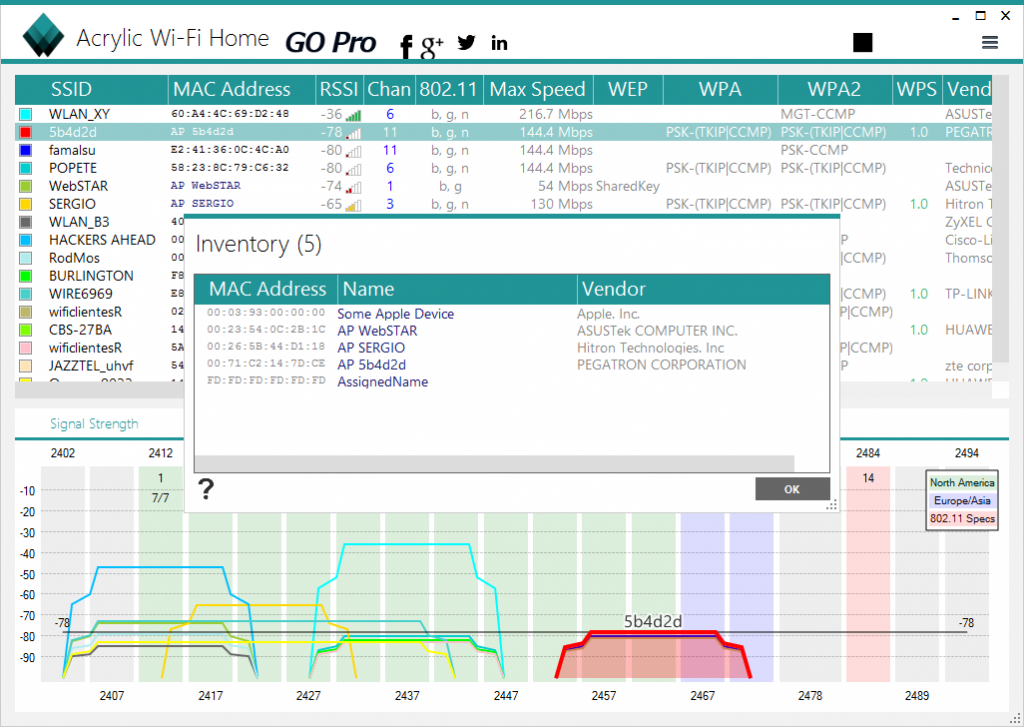1024x727 pixels.
Task: Open the Google Plus icon
Action: point(432,46)
